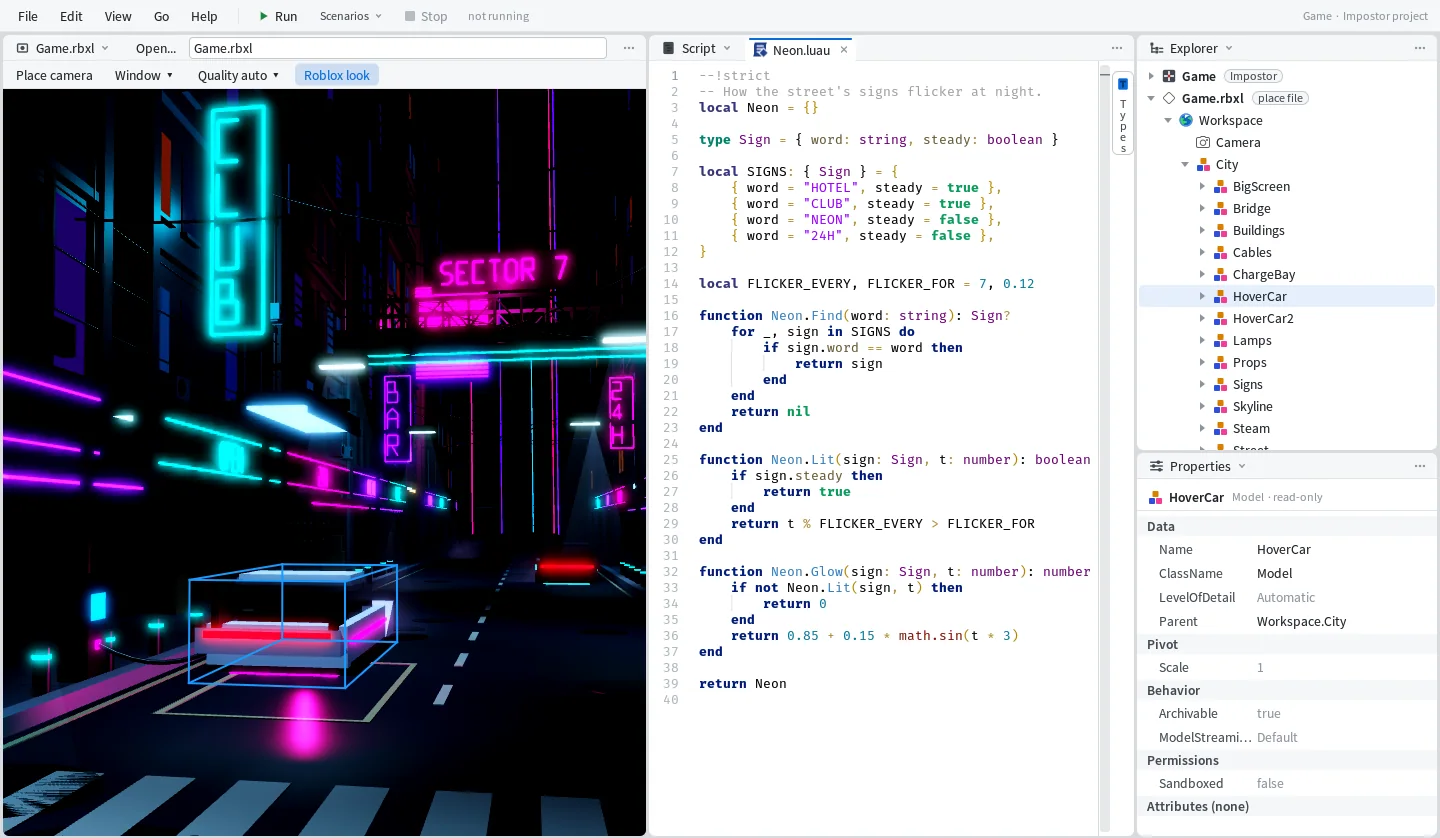Expand the Signs tree node
Screen dimensions: 1440x838
[1202, 384]
